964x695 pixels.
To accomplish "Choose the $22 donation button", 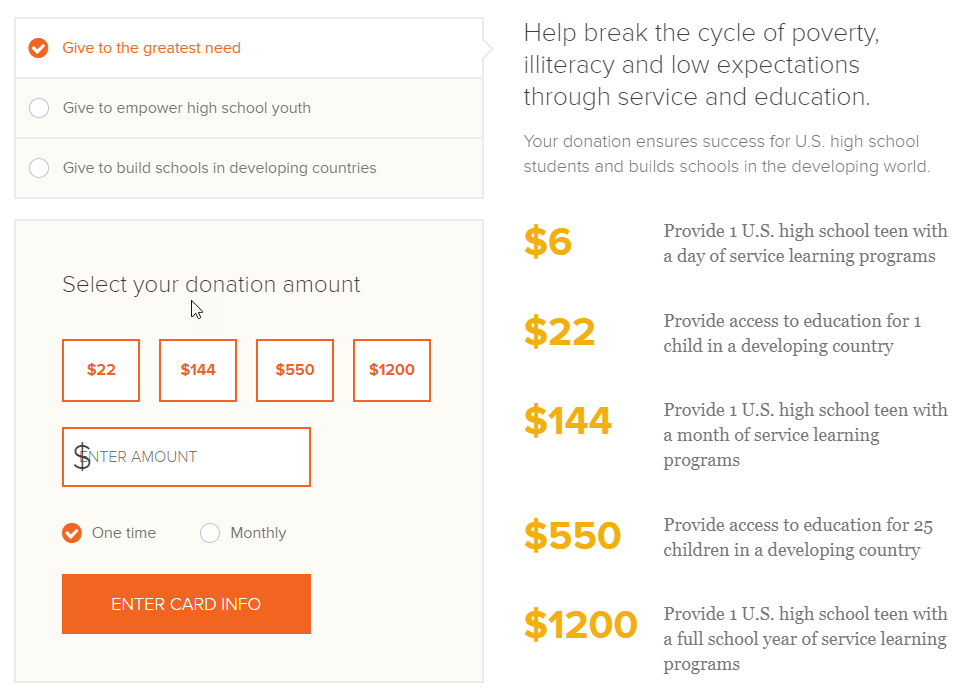I will tap(101, 370).
